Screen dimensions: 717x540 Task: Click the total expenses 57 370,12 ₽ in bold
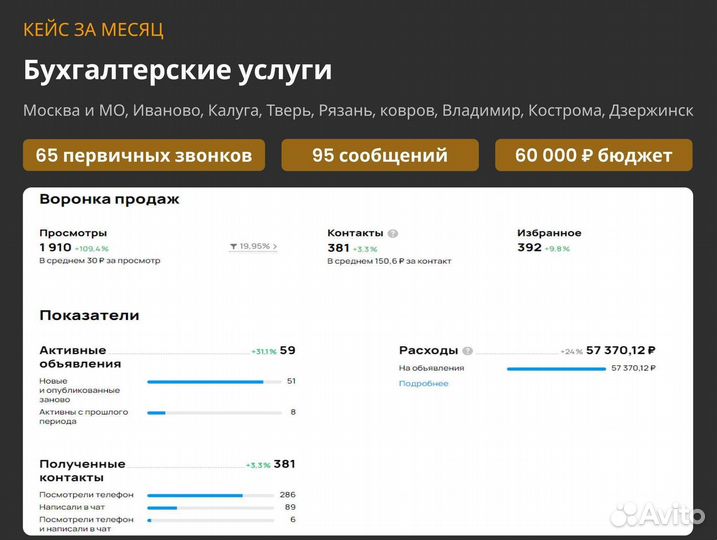[x=621, y=350]
